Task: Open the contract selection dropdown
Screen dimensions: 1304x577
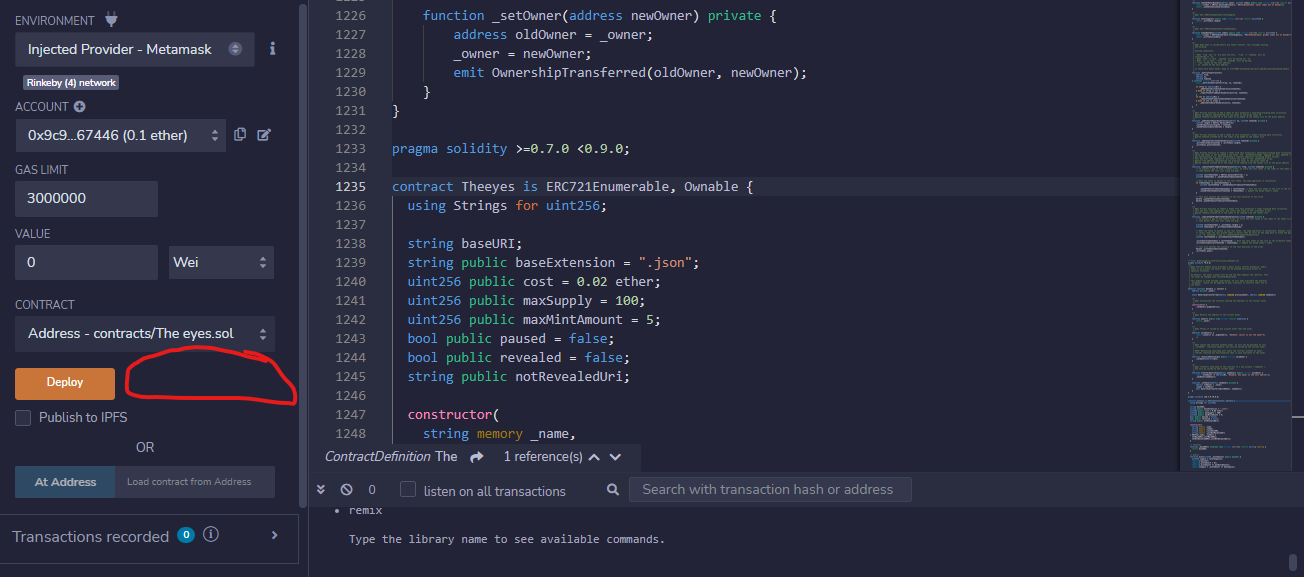Action: point(145,333)
